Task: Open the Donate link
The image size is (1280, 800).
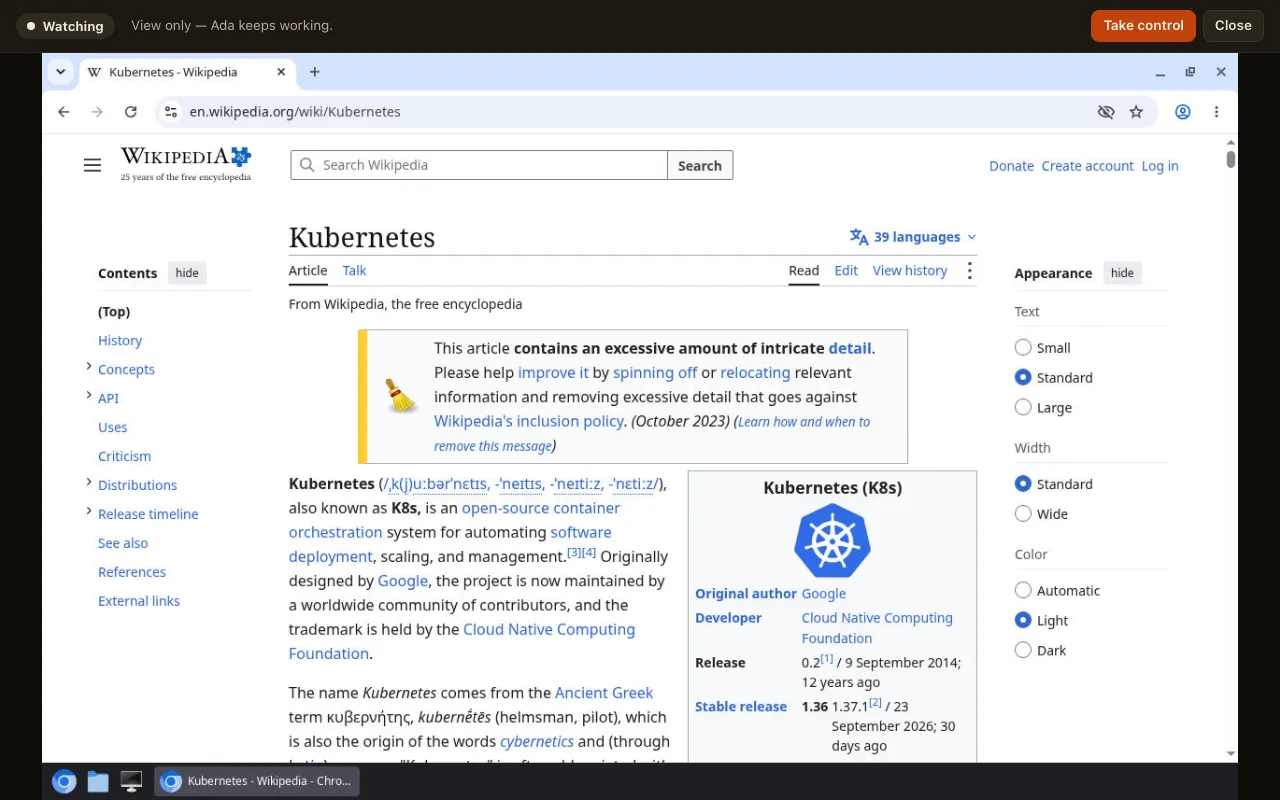Action: pyautogui.click(x=1011, y=166)
